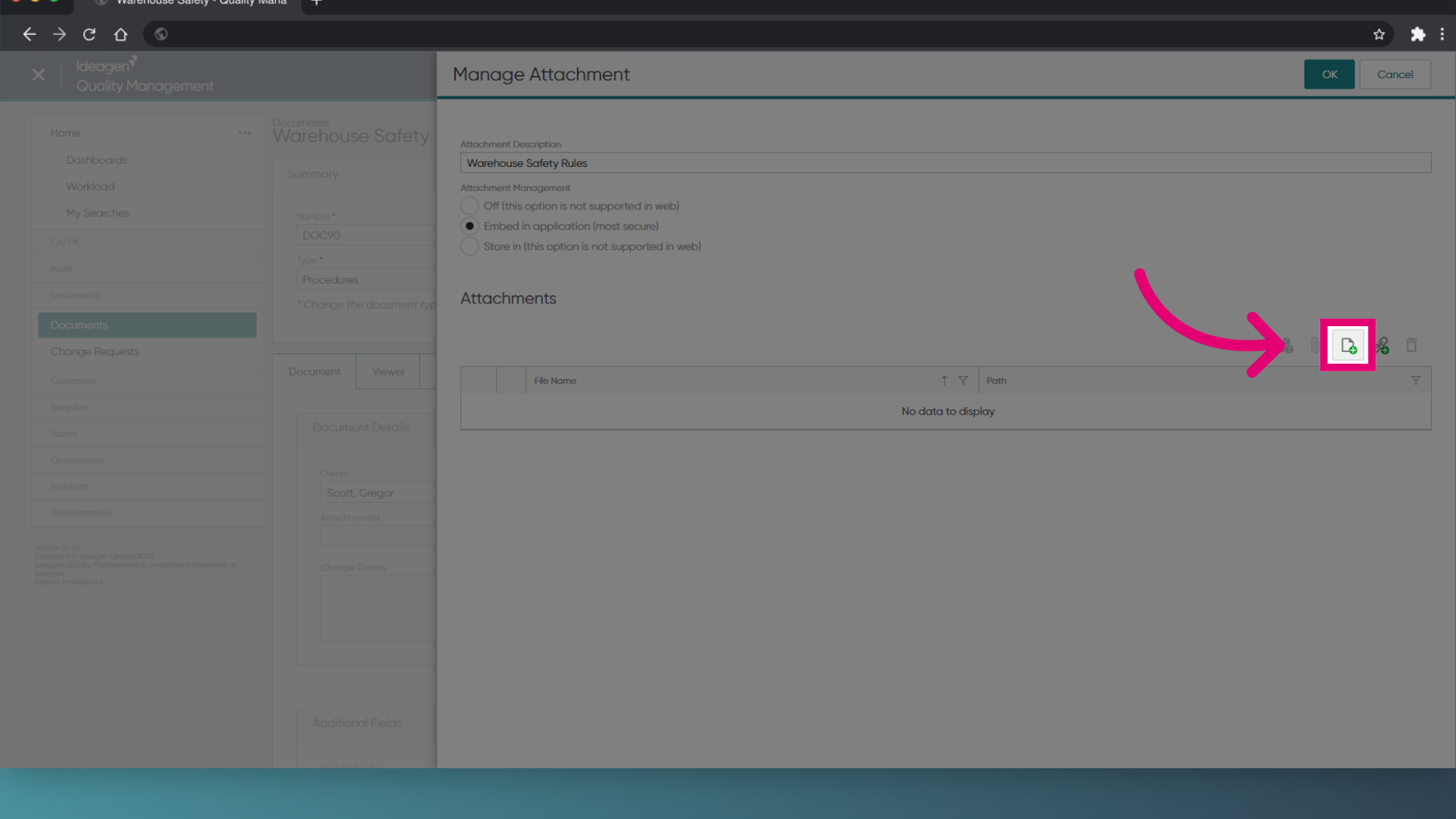Confirm the dialog with OK

tap(1329, 74)
